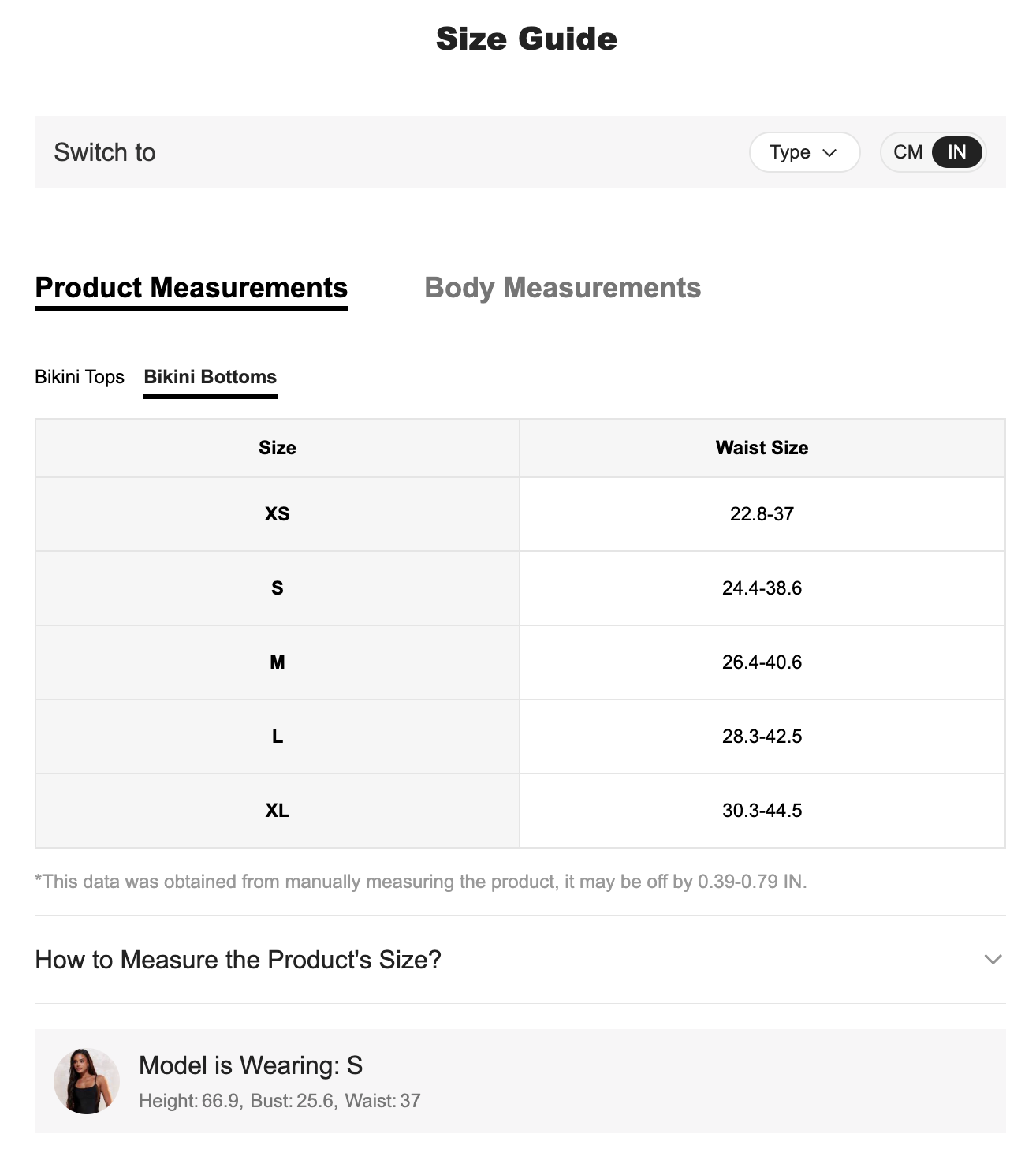
Task: Select the Product Measurements tab
Action: point(192,288)
